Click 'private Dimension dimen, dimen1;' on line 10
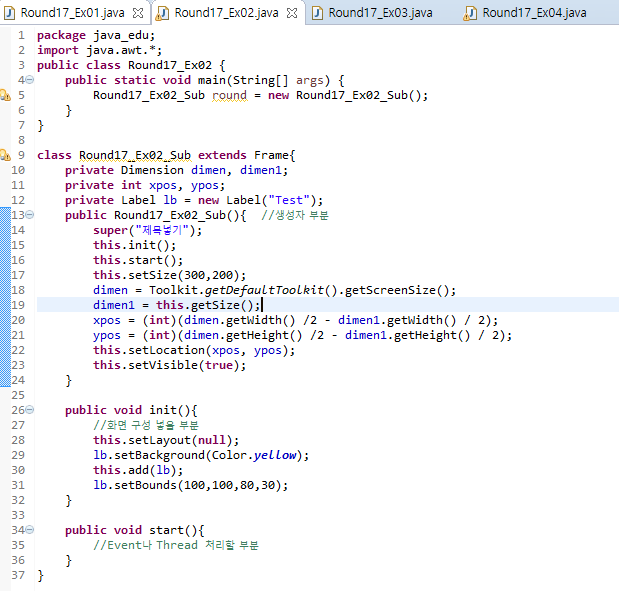The width and height of the screenshot is (619, 591). [x=176, y=171]
